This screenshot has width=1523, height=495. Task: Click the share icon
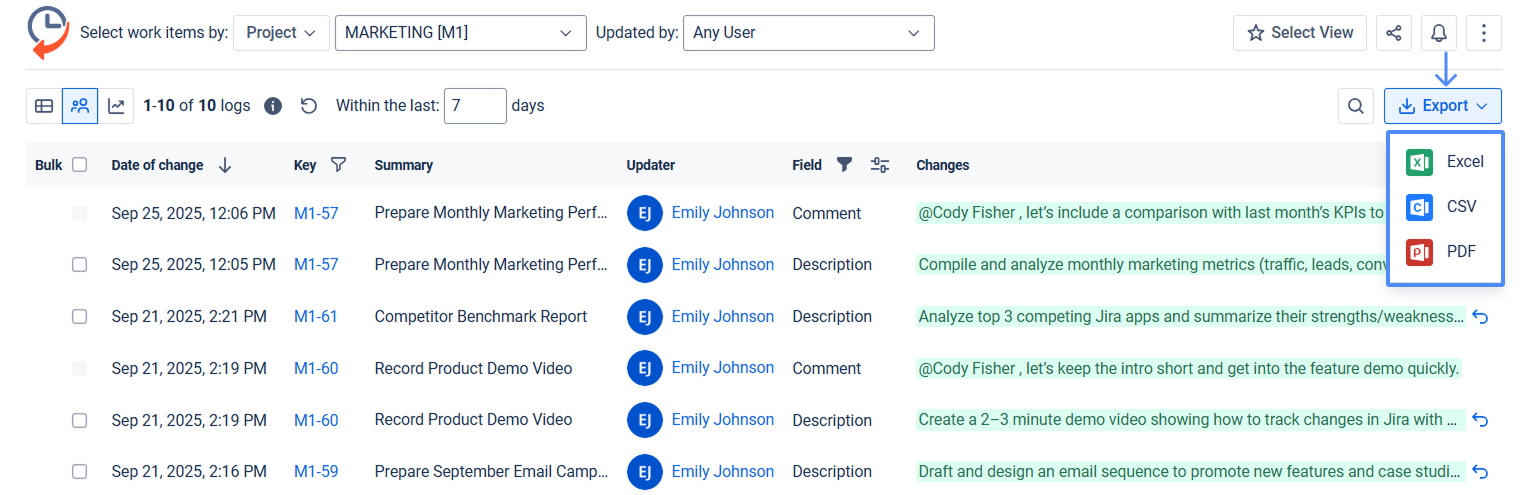pyautogui.click(x=1394, y=33)
